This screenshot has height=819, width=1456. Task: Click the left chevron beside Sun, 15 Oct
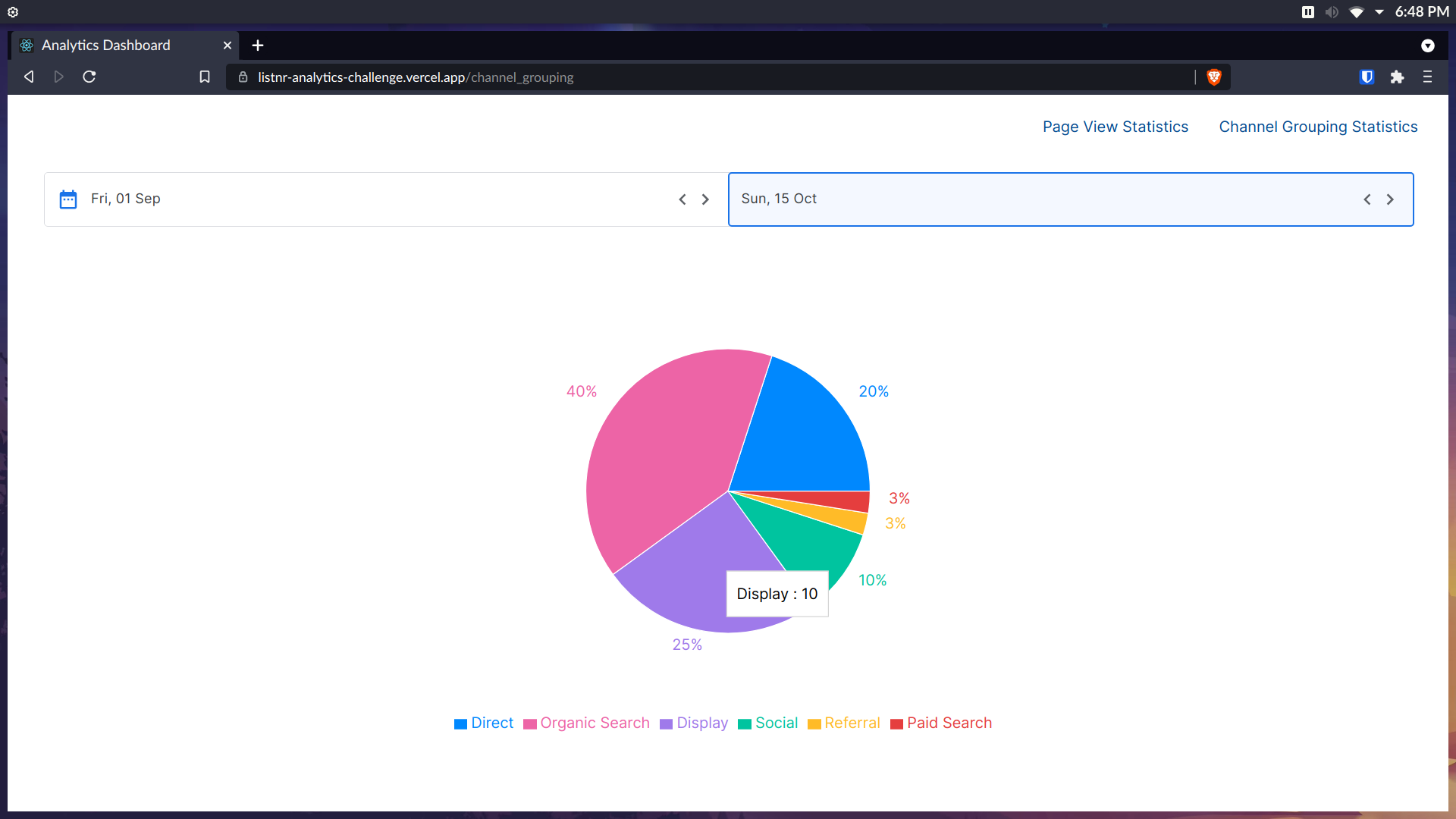coord(1367,199)
